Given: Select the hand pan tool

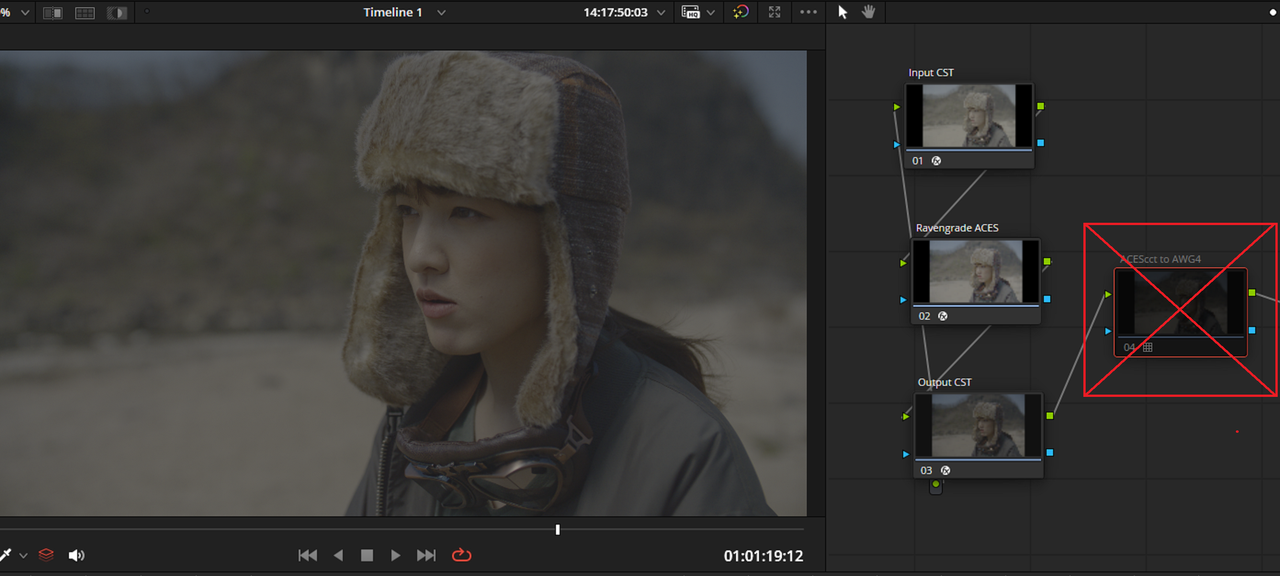Looking at the screenshot, I should click(869, 12).
